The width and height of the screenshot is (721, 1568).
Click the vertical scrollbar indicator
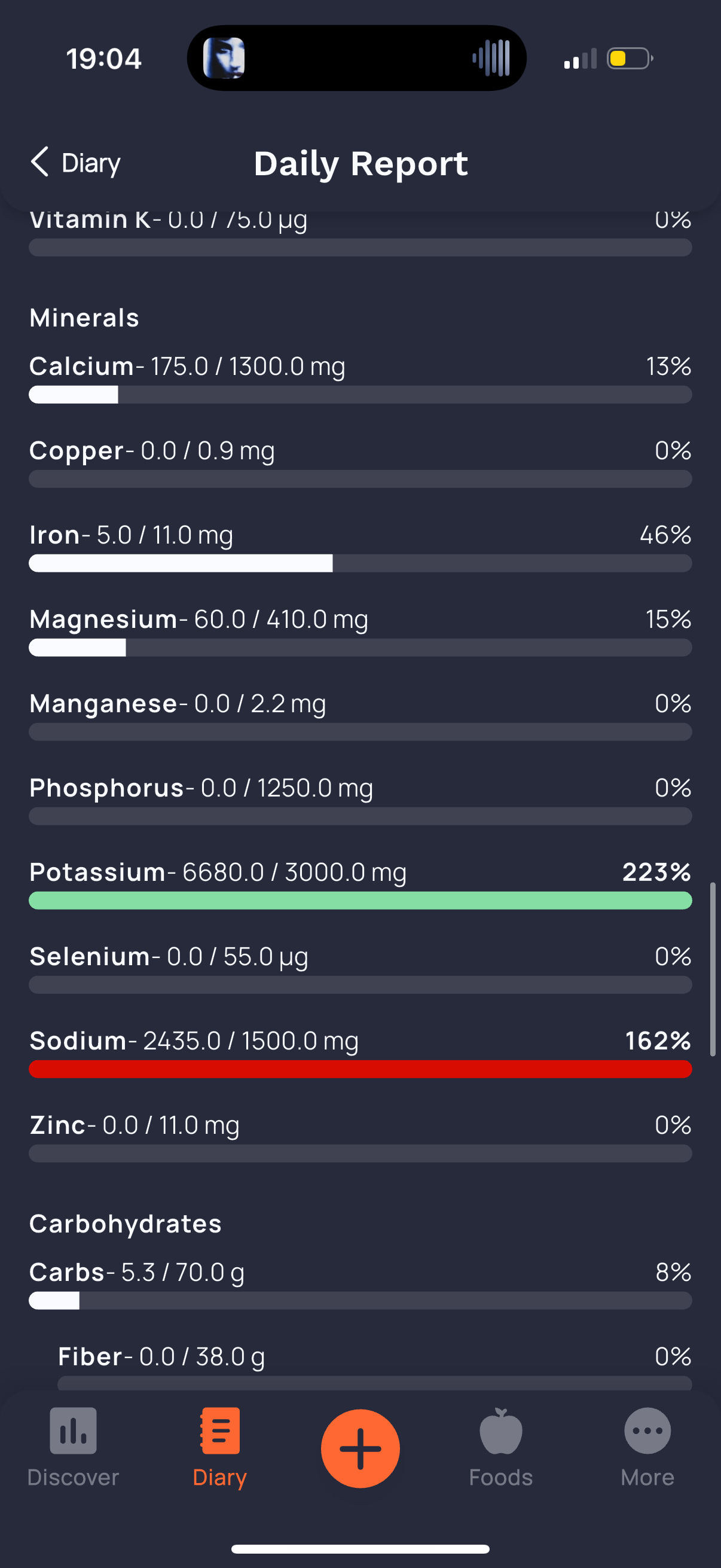[713, 969]
